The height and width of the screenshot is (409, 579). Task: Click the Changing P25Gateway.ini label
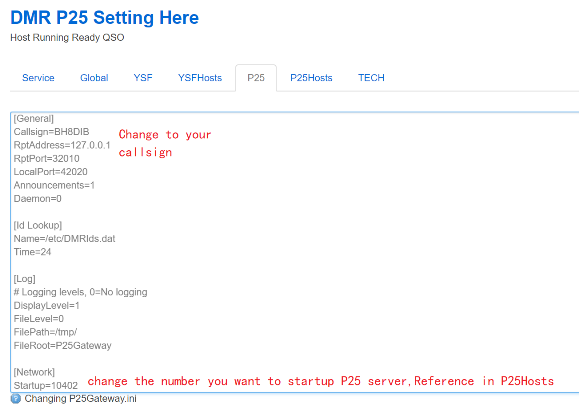80,399
